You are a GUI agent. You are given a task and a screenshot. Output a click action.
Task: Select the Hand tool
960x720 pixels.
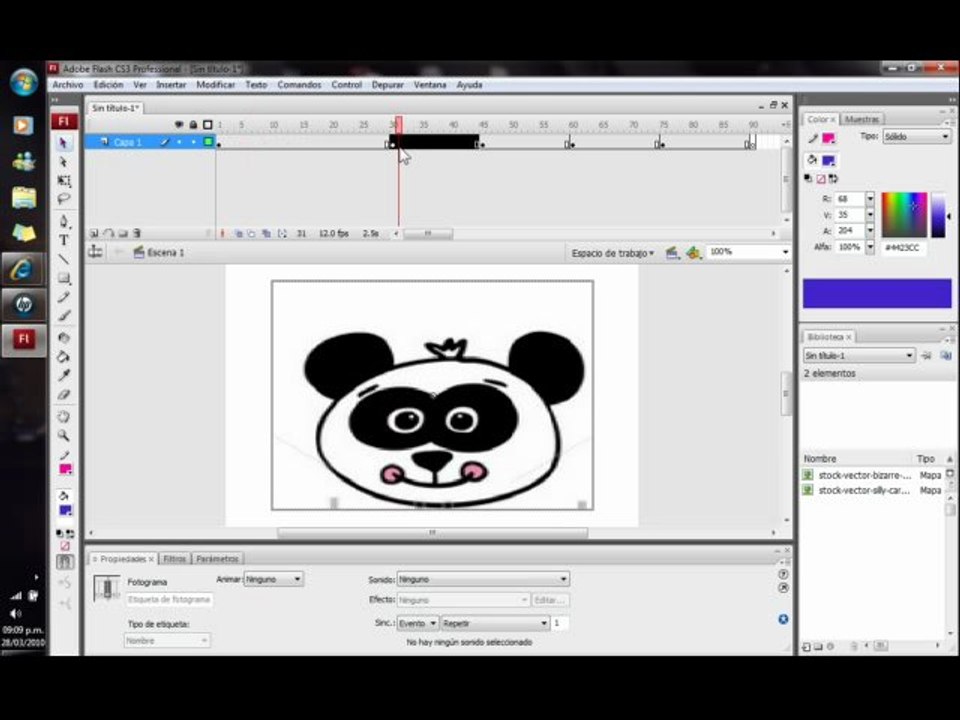click(x=63, y=417)
